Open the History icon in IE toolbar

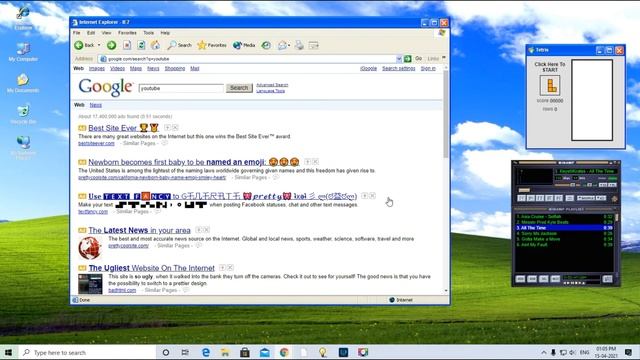point(266,45)
